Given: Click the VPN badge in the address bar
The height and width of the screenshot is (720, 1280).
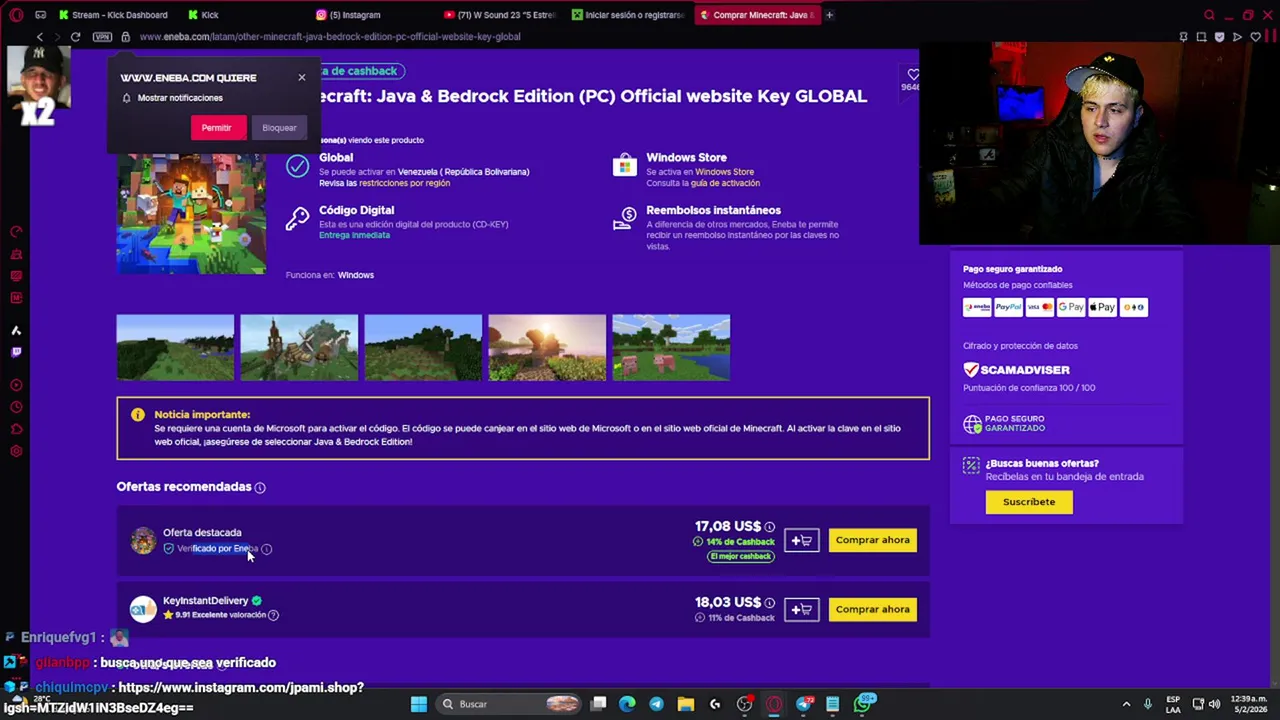Looking at the screenshot, I should [102, 37].
